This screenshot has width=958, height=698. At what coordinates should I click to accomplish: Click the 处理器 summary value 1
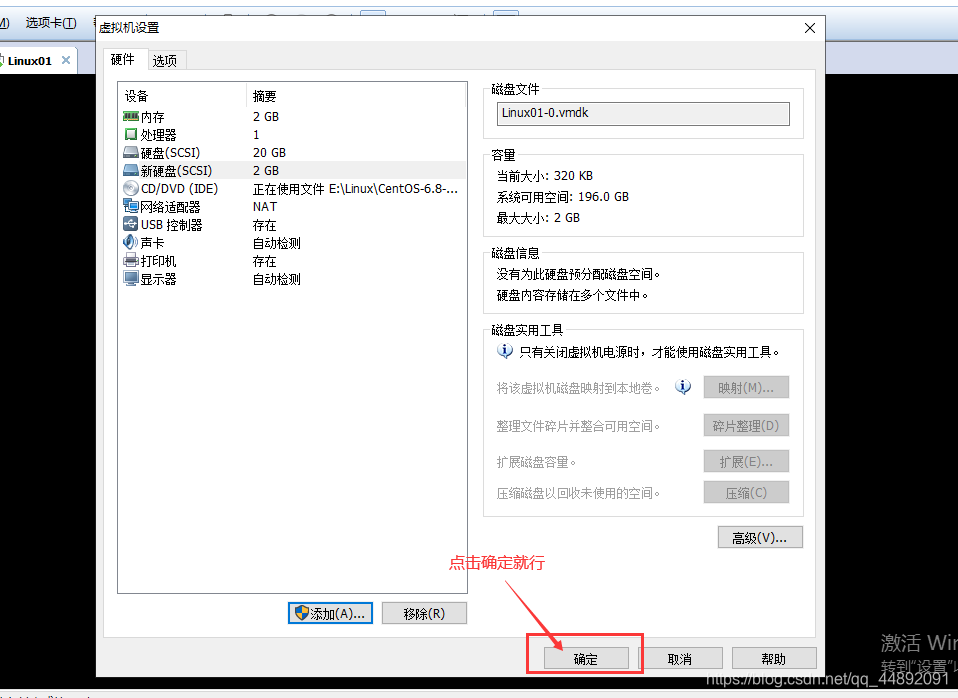pyautogui.click(x=256, y=134)
